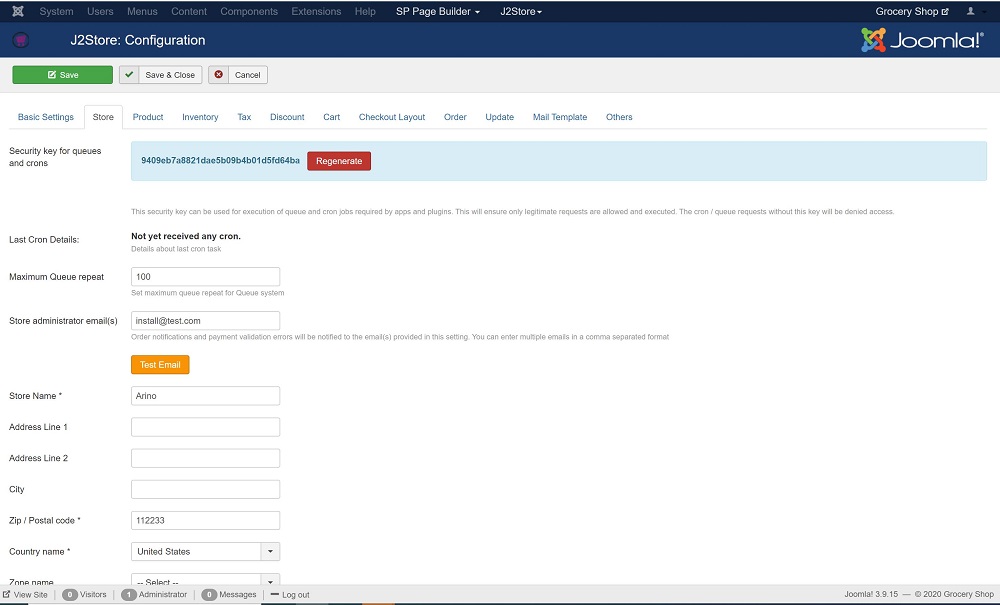Open the View Site link in the status bar
This screenshot has height=605, width=1000.
coord(25,594)
